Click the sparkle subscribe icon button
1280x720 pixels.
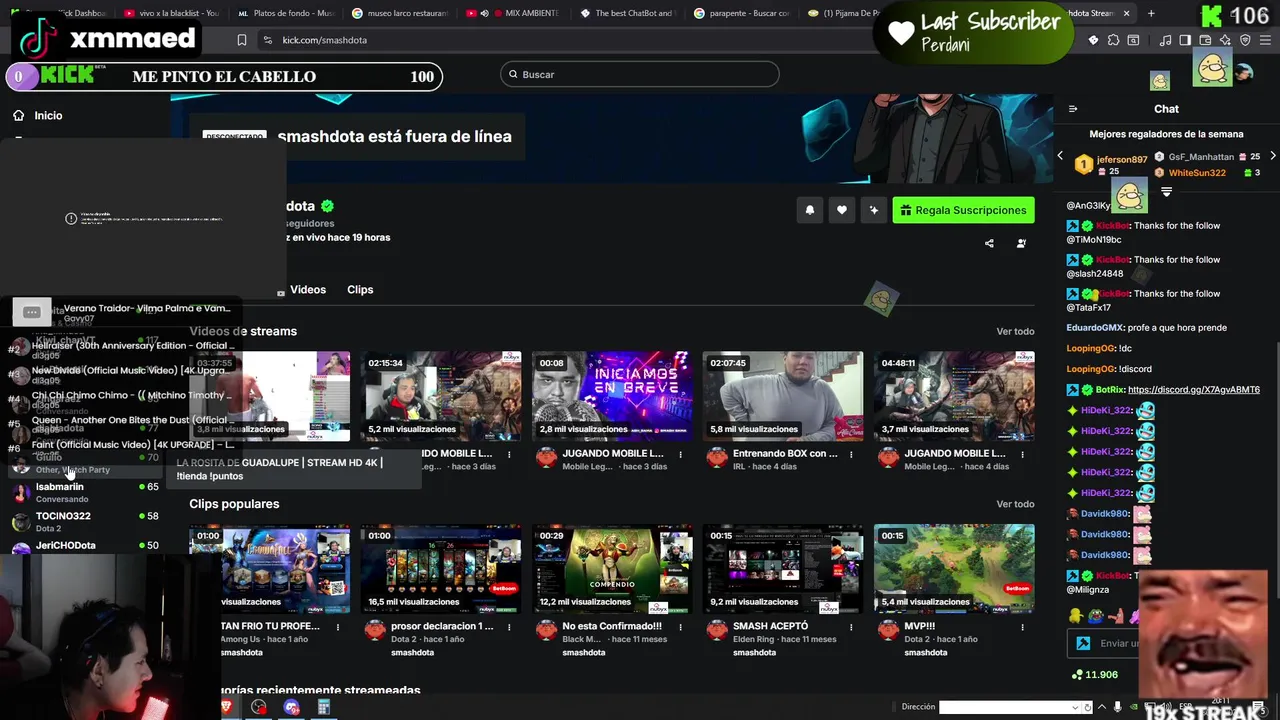coord(874,210)
